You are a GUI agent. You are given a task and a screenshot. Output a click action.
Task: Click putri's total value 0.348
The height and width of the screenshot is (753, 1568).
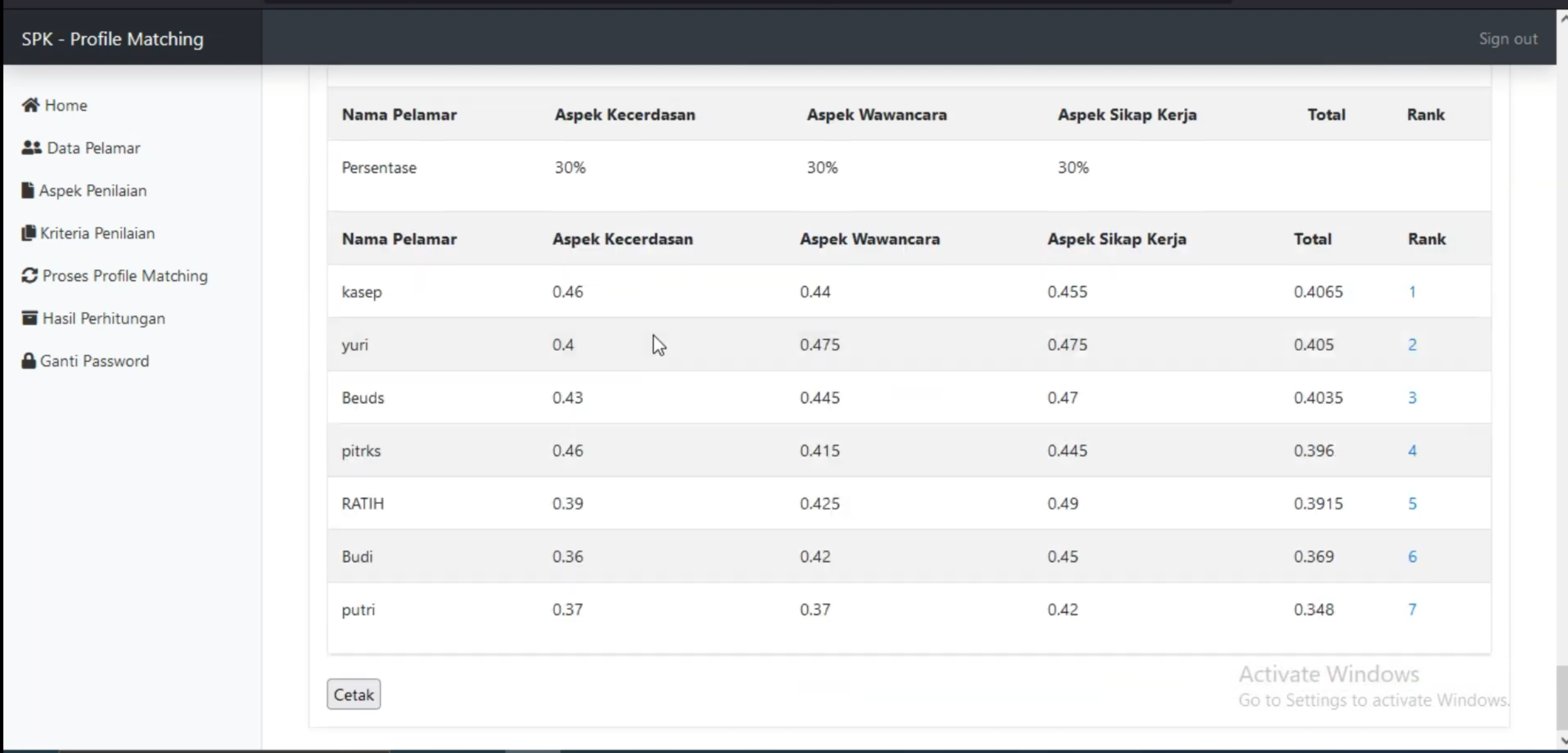[1313, 610]
